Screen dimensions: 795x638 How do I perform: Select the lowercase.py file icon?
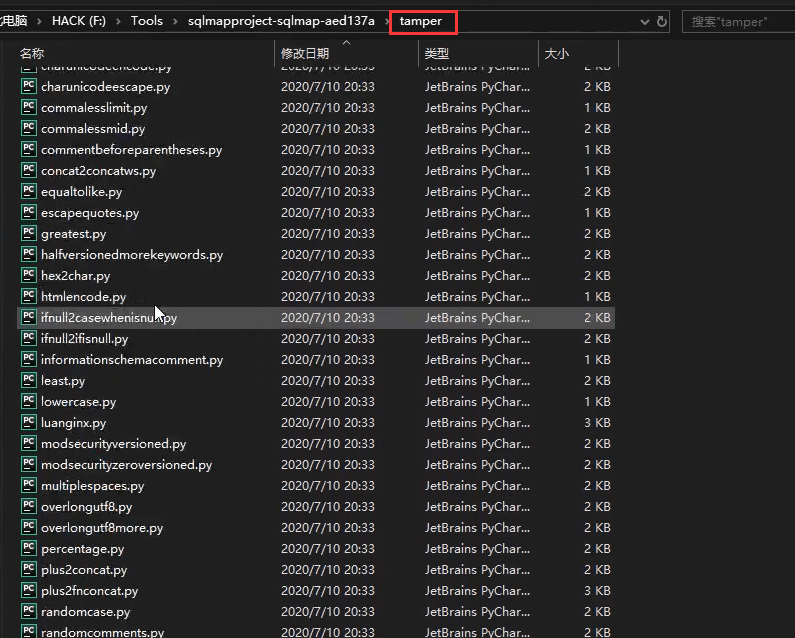pos(28,401)
